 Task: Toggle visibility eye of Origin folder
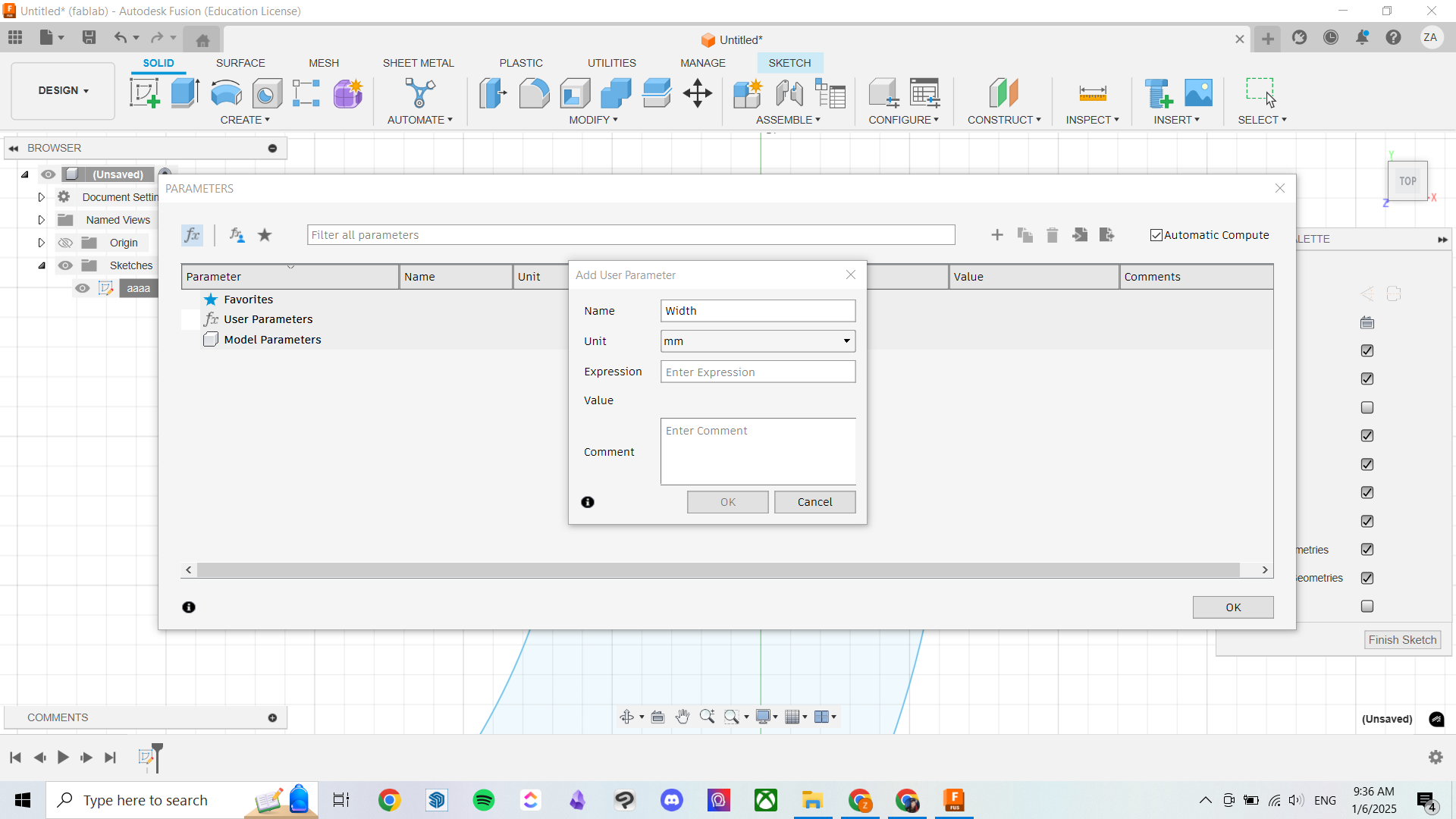(66, 243)
